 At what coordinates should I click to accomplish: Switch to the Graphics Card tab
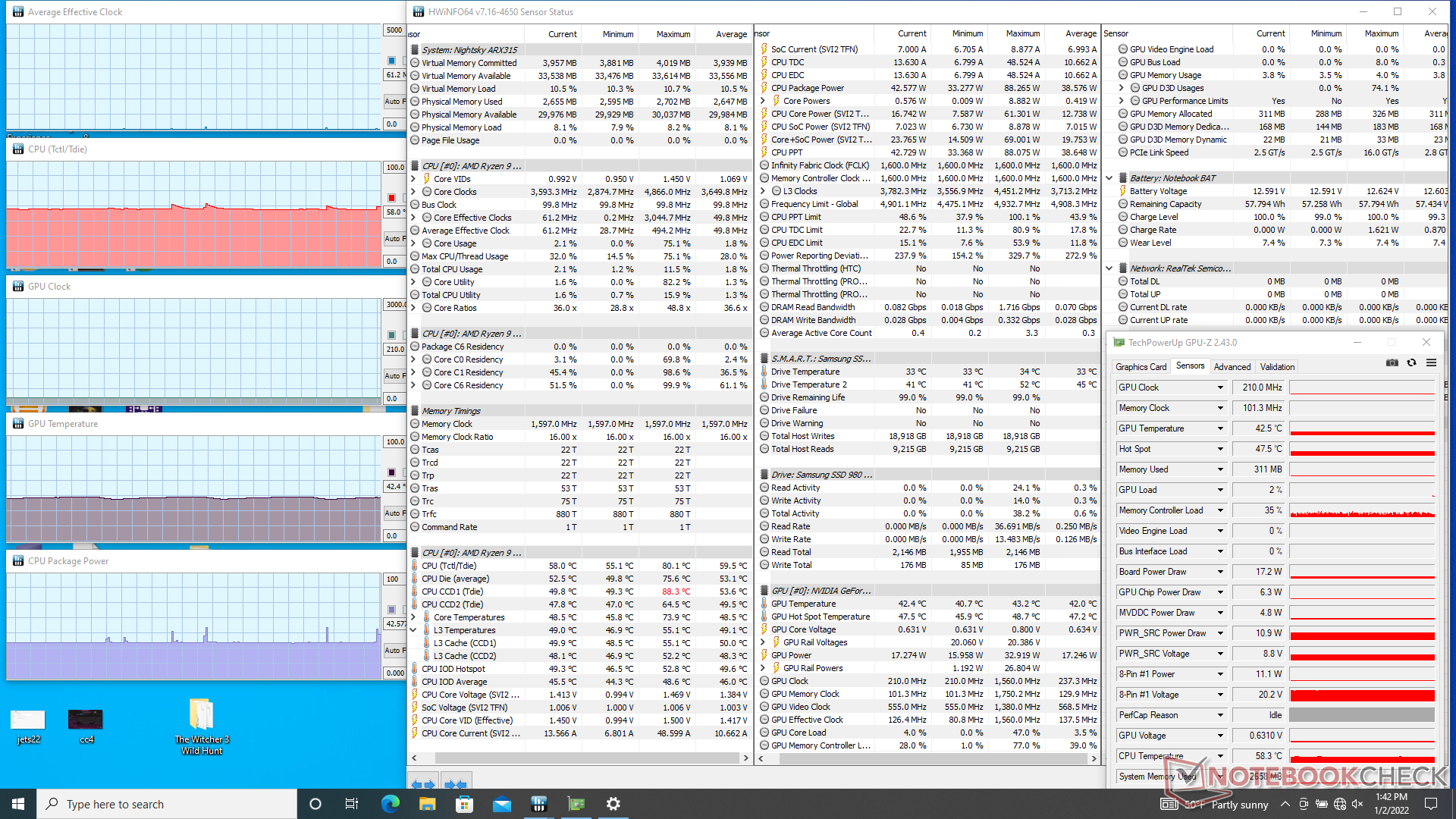click(x=1141, y=367)
